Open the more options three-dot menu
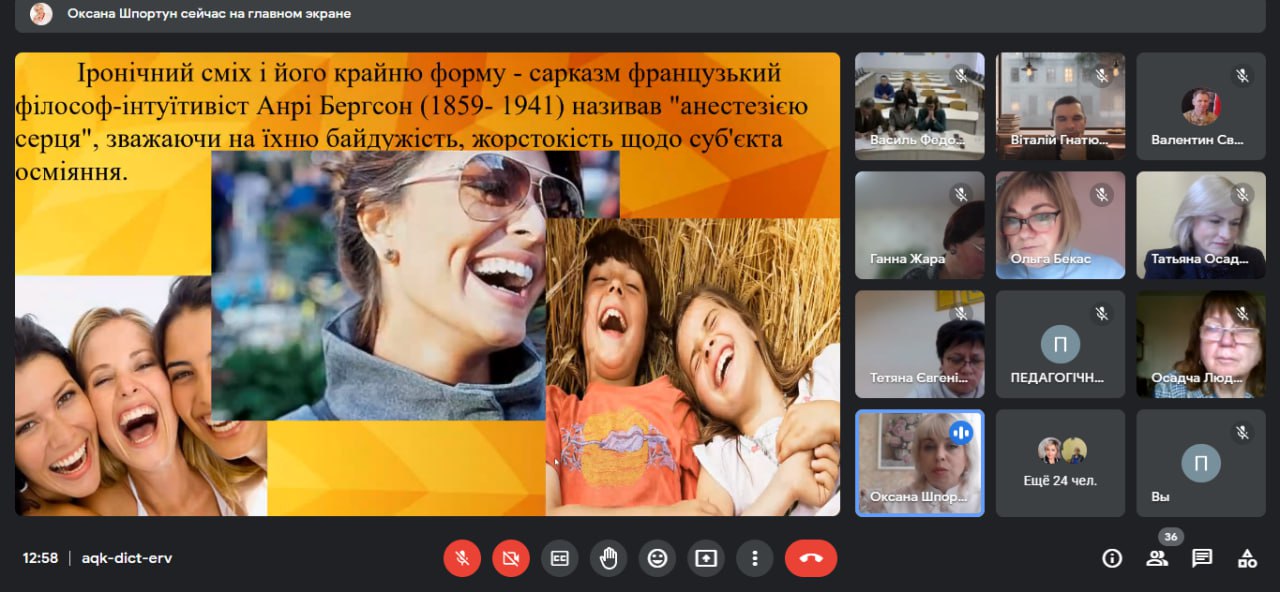This screenshot has width=1280, height=592. pos(755,559)
